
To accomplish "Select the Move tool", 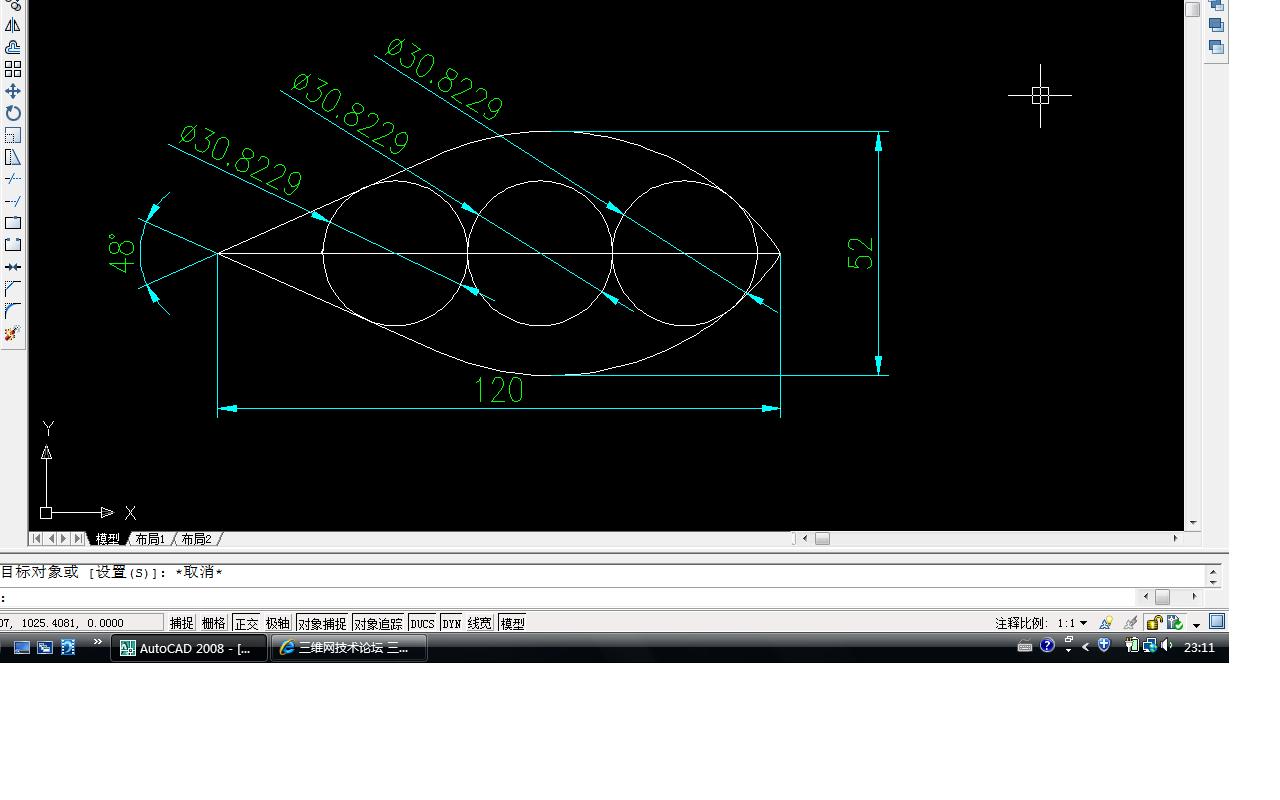I will (x=13, y=91).
